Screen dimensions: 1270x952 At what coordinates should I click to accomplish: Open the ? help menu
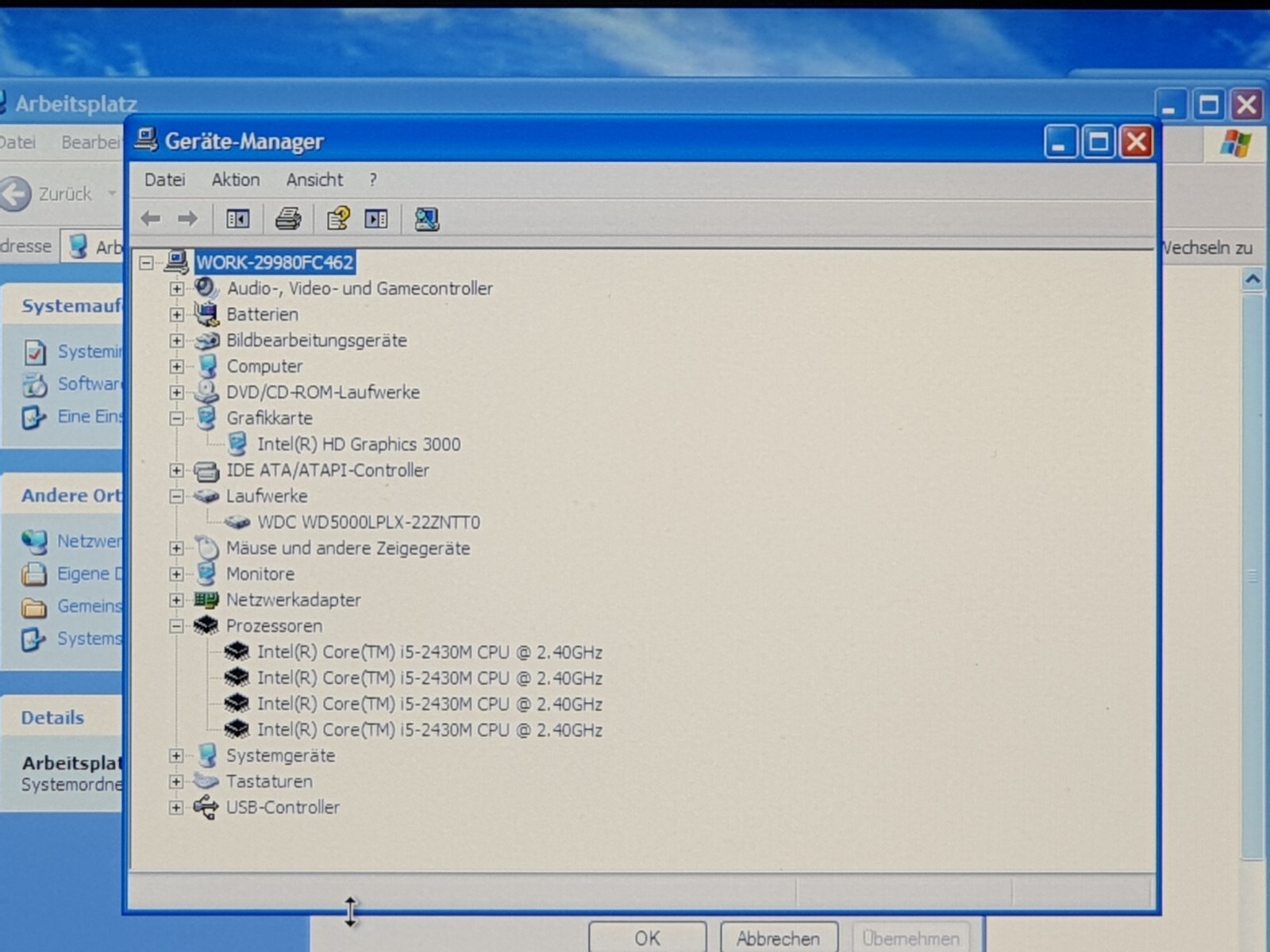[x=373, y=180]
